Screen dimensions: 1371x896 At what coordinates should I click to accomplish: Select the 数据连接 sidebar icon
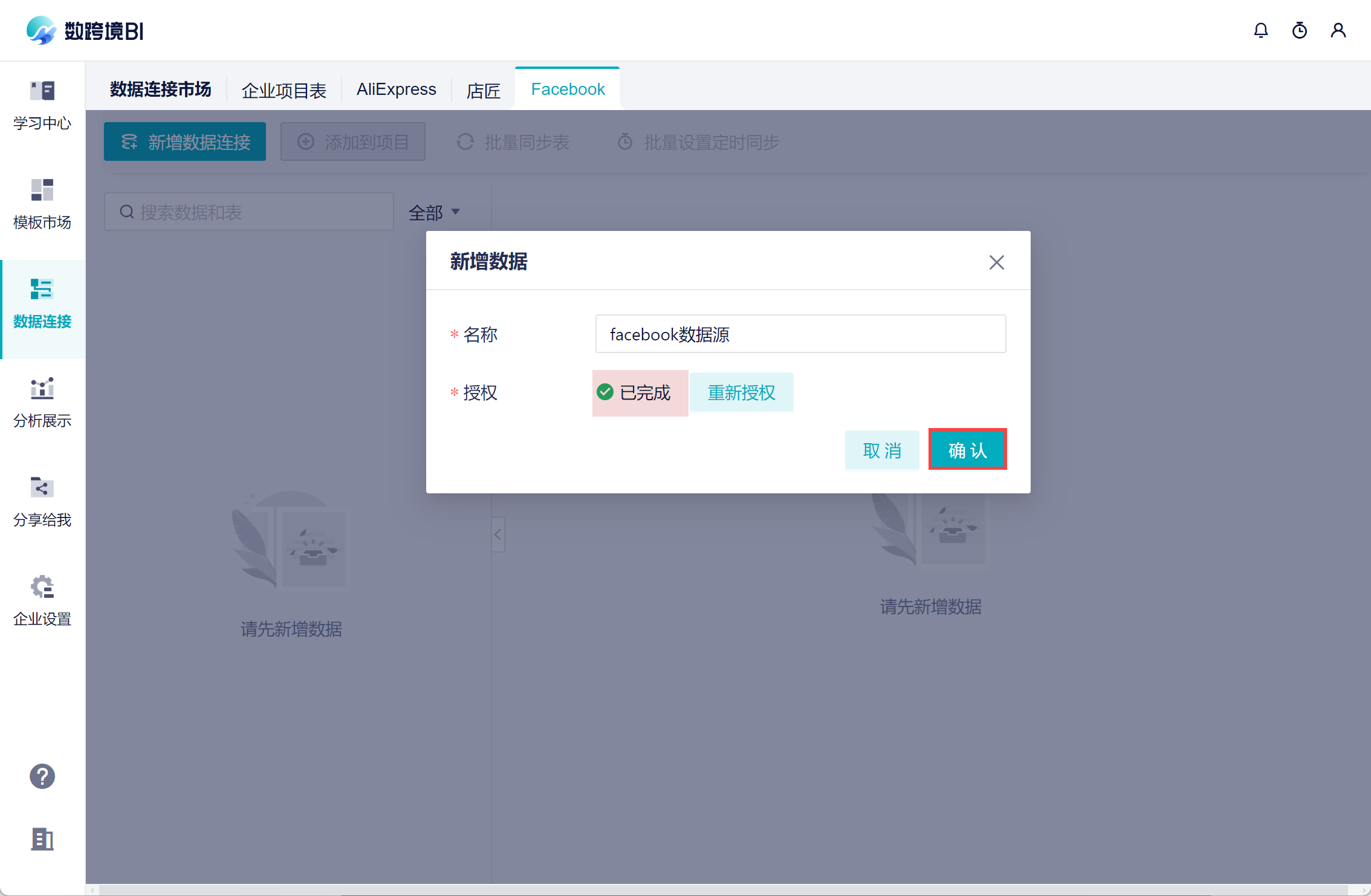click(x=42, y=290)
